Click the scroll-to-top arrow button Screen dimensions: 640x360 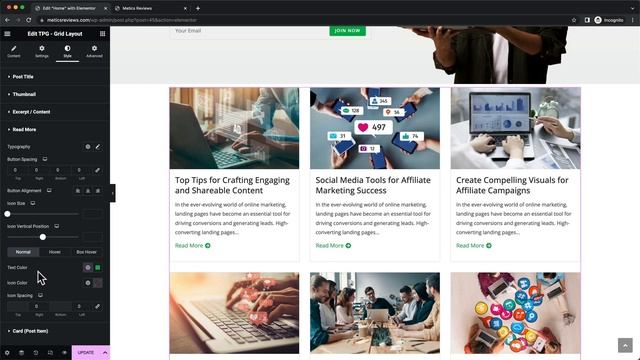tap(625, 345)
